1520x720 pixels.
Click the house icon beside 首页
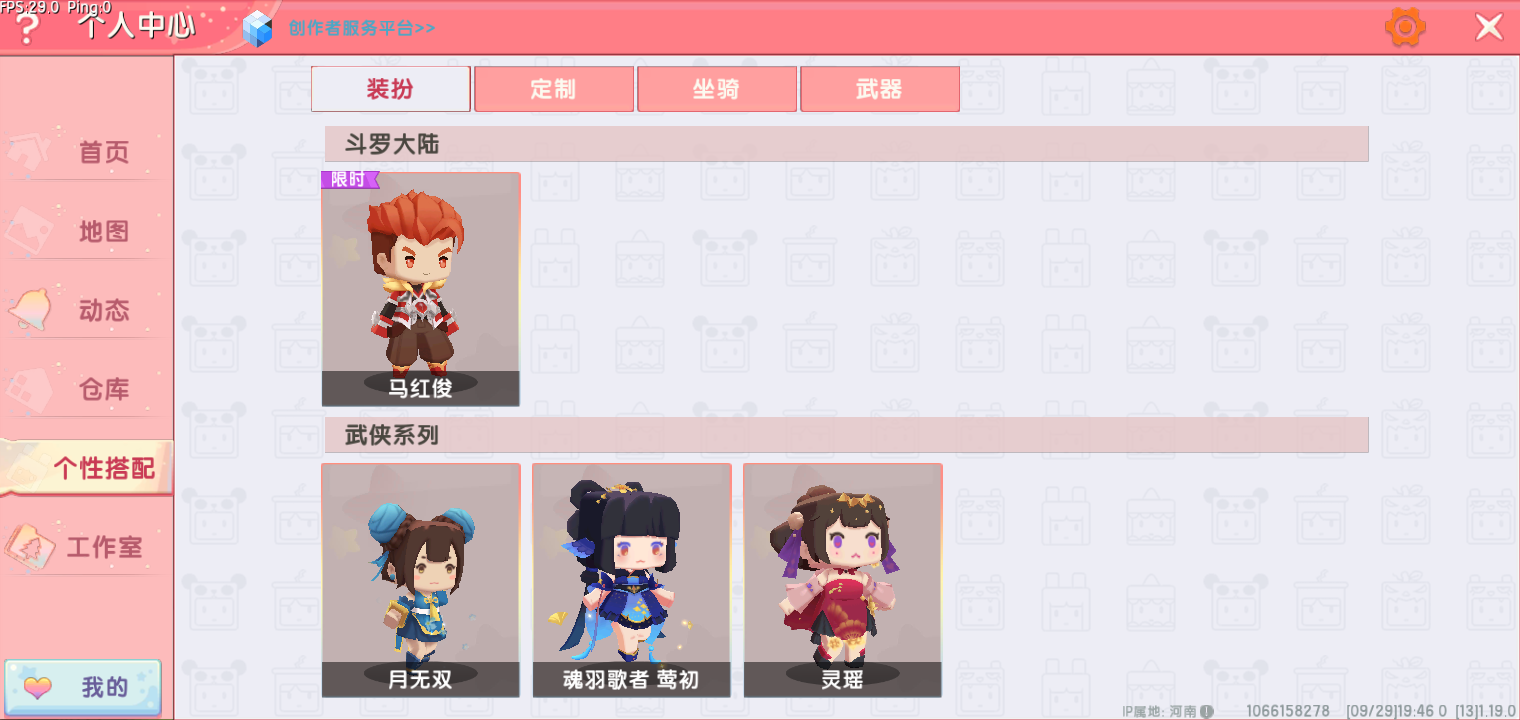[x=29, y=152]
